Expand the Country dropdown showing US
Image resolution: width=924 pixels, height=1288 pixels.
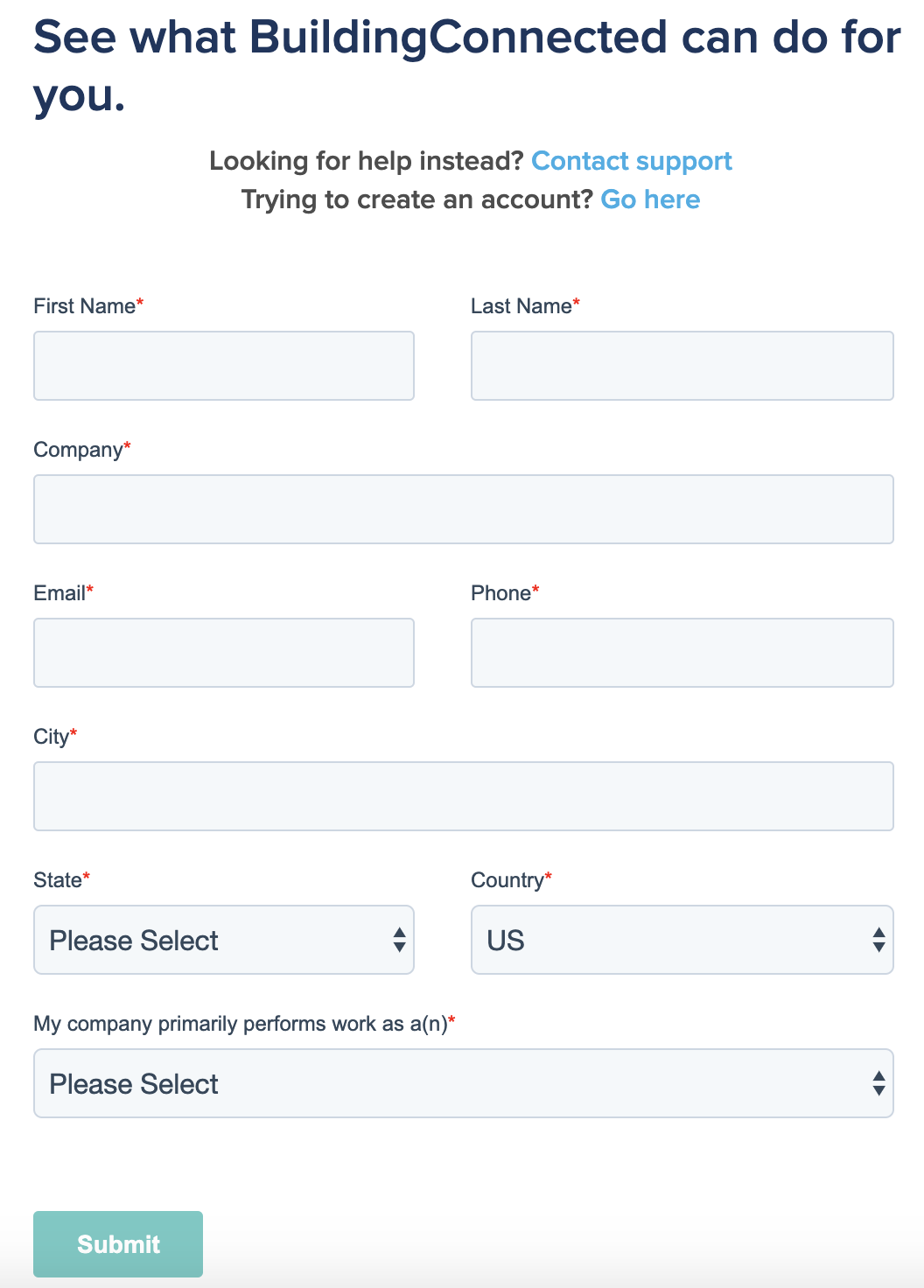(682, 940)
